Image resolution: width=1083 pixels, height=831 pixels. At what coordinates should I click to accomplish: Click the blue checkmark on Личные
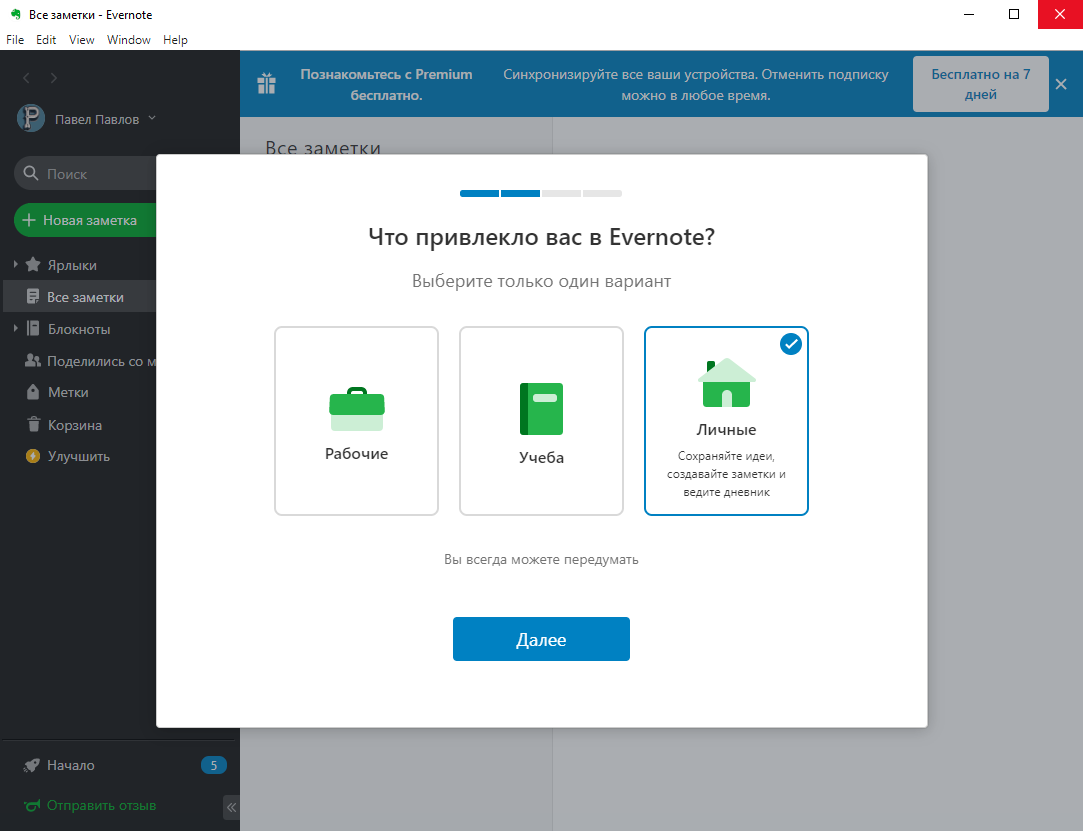pos(790,343)
